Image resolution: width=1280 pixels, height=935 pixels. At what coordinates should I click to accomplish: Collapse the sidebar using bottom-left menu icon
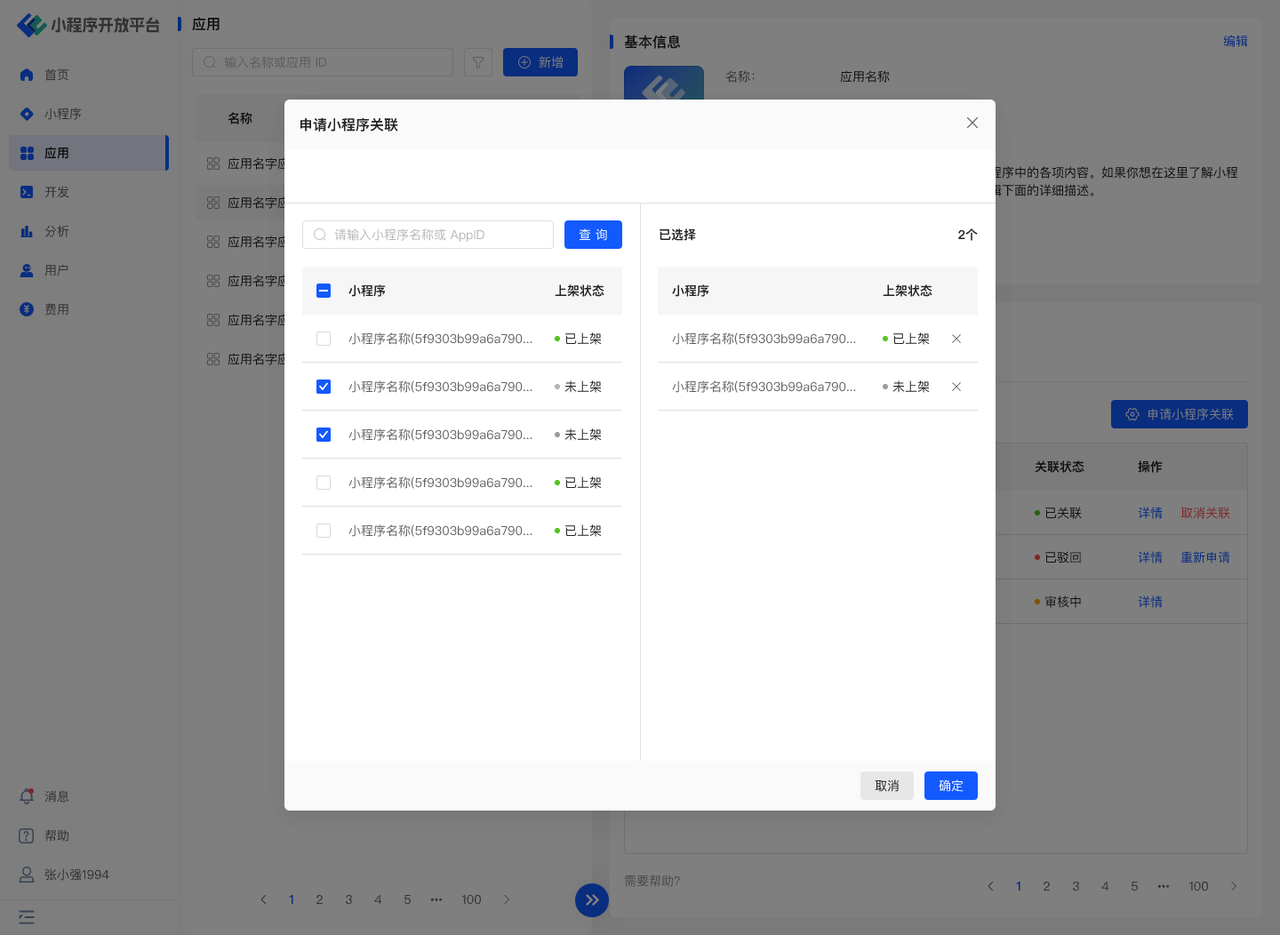click(x=27, y=916)
